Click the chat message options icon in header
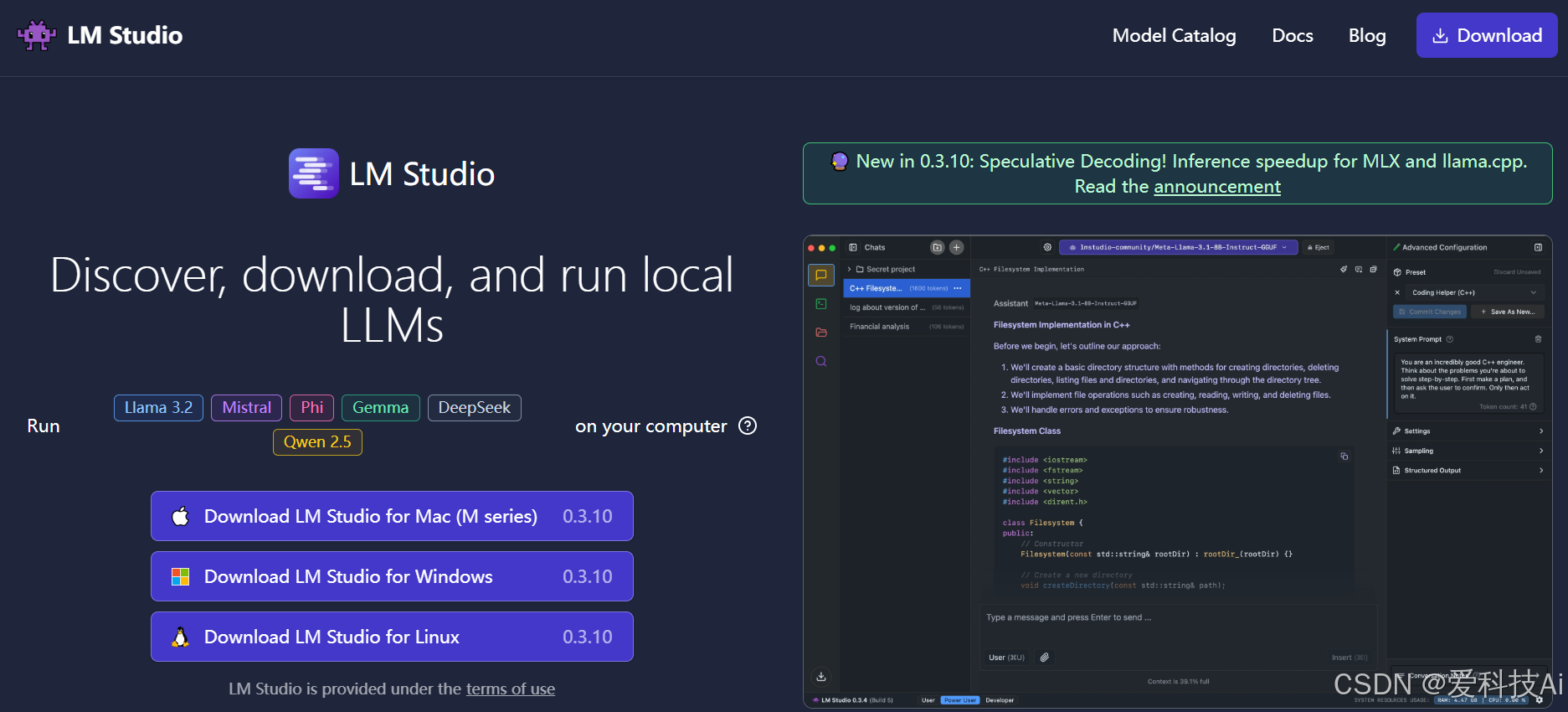This screenshot has width=1568, height=712. [1359, 269]
